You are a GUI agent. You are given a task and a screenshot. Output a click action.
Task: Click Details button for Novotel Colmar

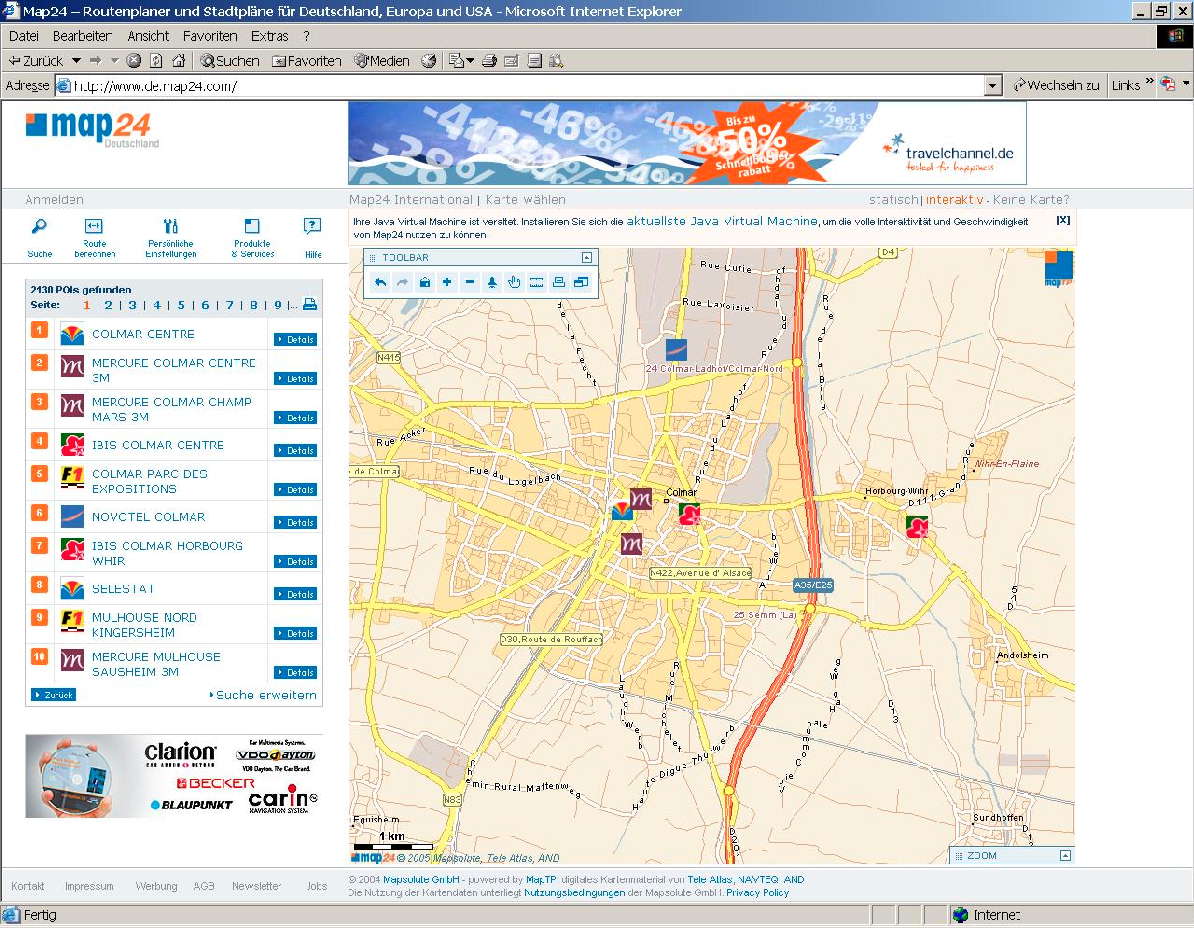(x=295, y=523)
